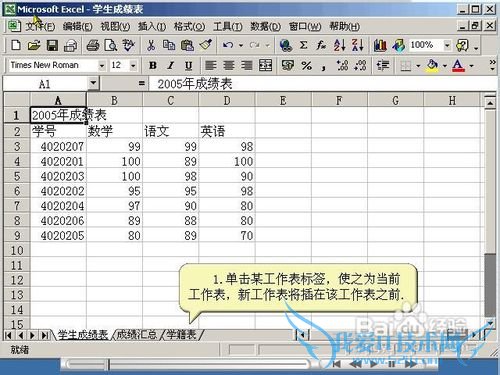Launch the Chart Wizard icon
The height and width of the screenshot is (375, 500).
click(x=380, y=45)
